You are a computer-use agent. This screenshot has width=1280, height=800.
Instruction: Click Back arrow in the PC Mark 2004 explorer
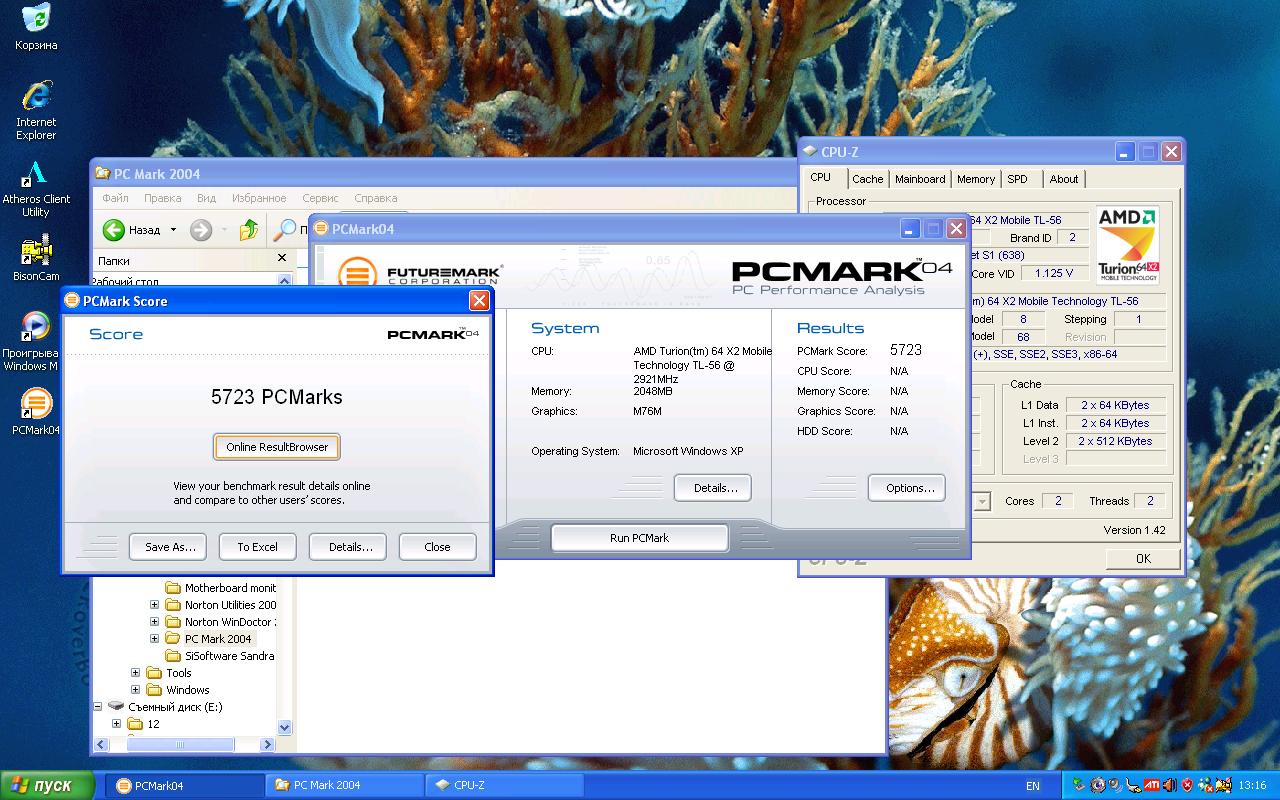[114, 230]
